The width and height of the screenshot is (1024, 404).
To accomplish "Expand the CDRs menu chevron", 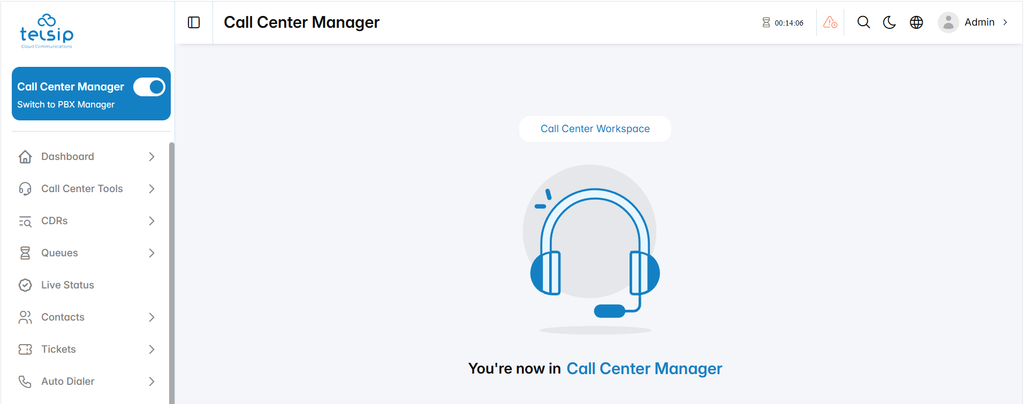I will 152,221.
